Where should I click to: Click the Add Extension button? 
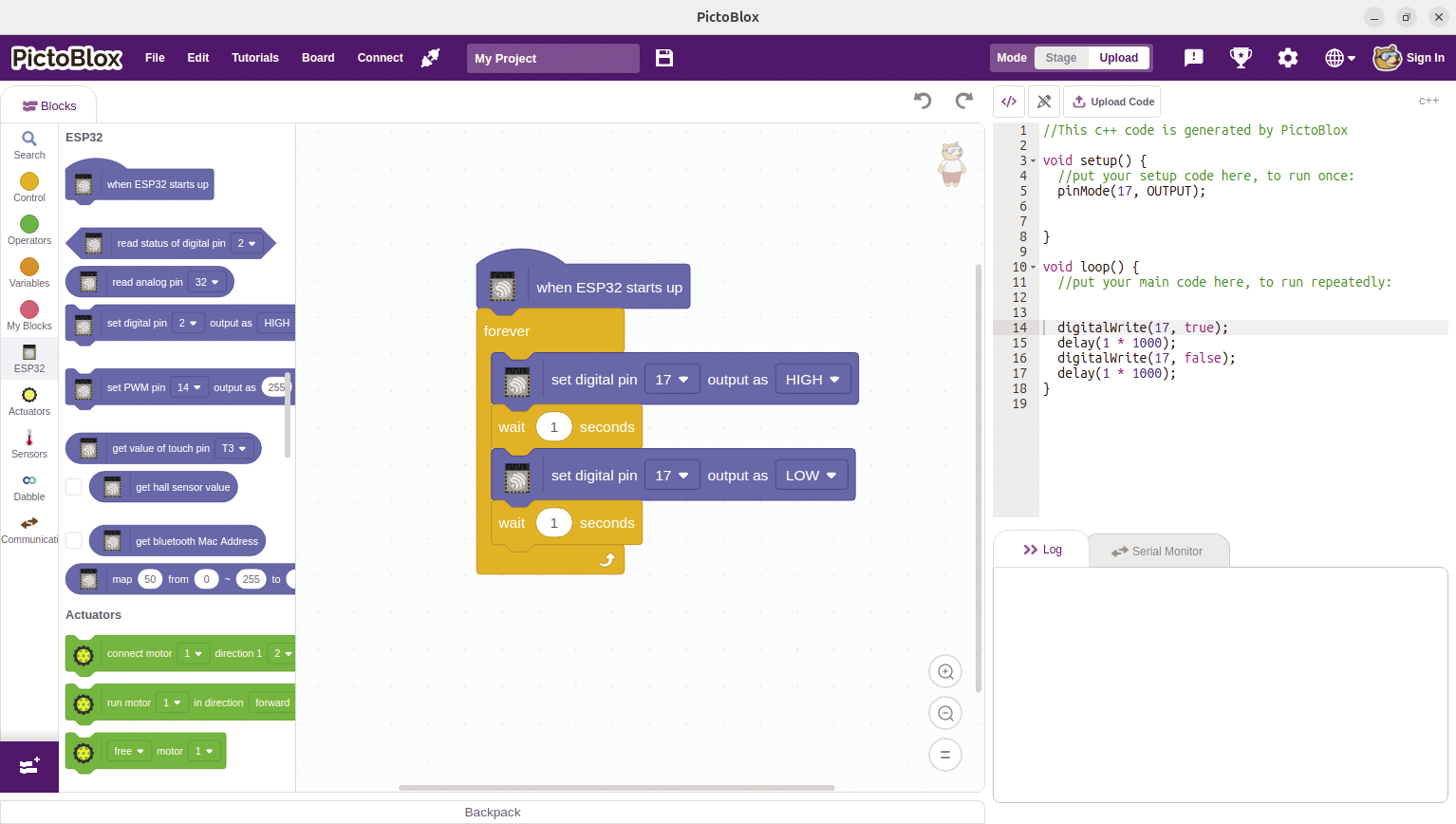click(x=29, y=766)
